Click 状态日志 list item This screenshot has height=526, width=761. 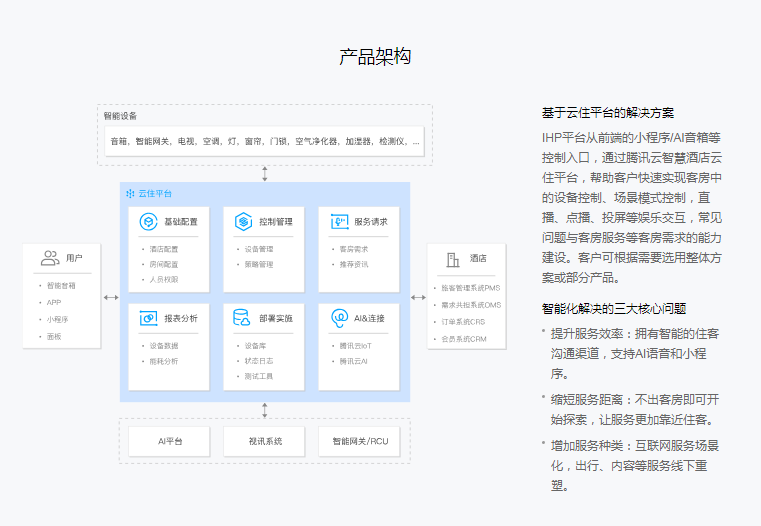coord(259,361)
